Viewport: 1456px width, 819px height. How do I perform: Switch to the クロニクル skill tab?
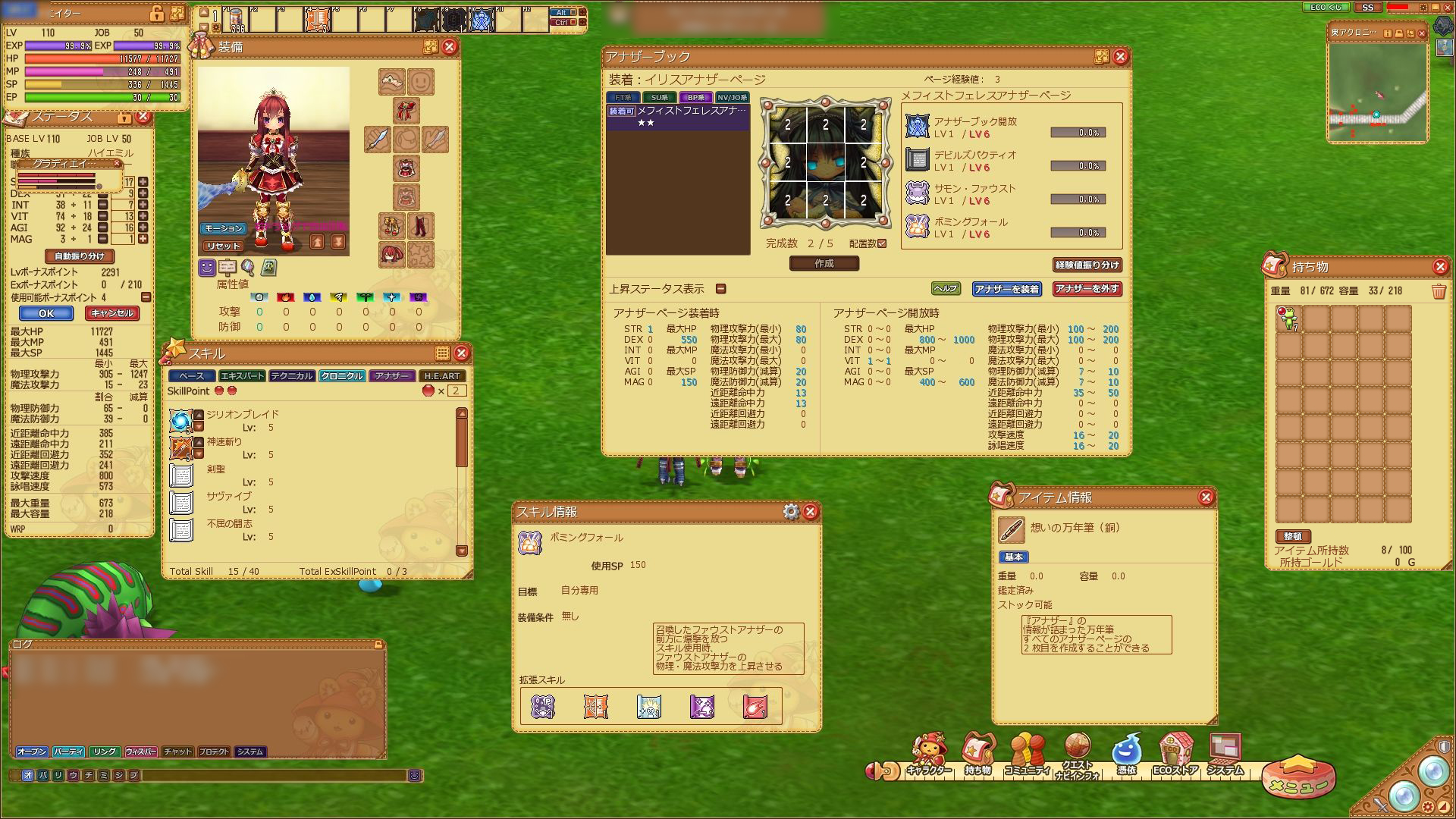click(341, 376)
